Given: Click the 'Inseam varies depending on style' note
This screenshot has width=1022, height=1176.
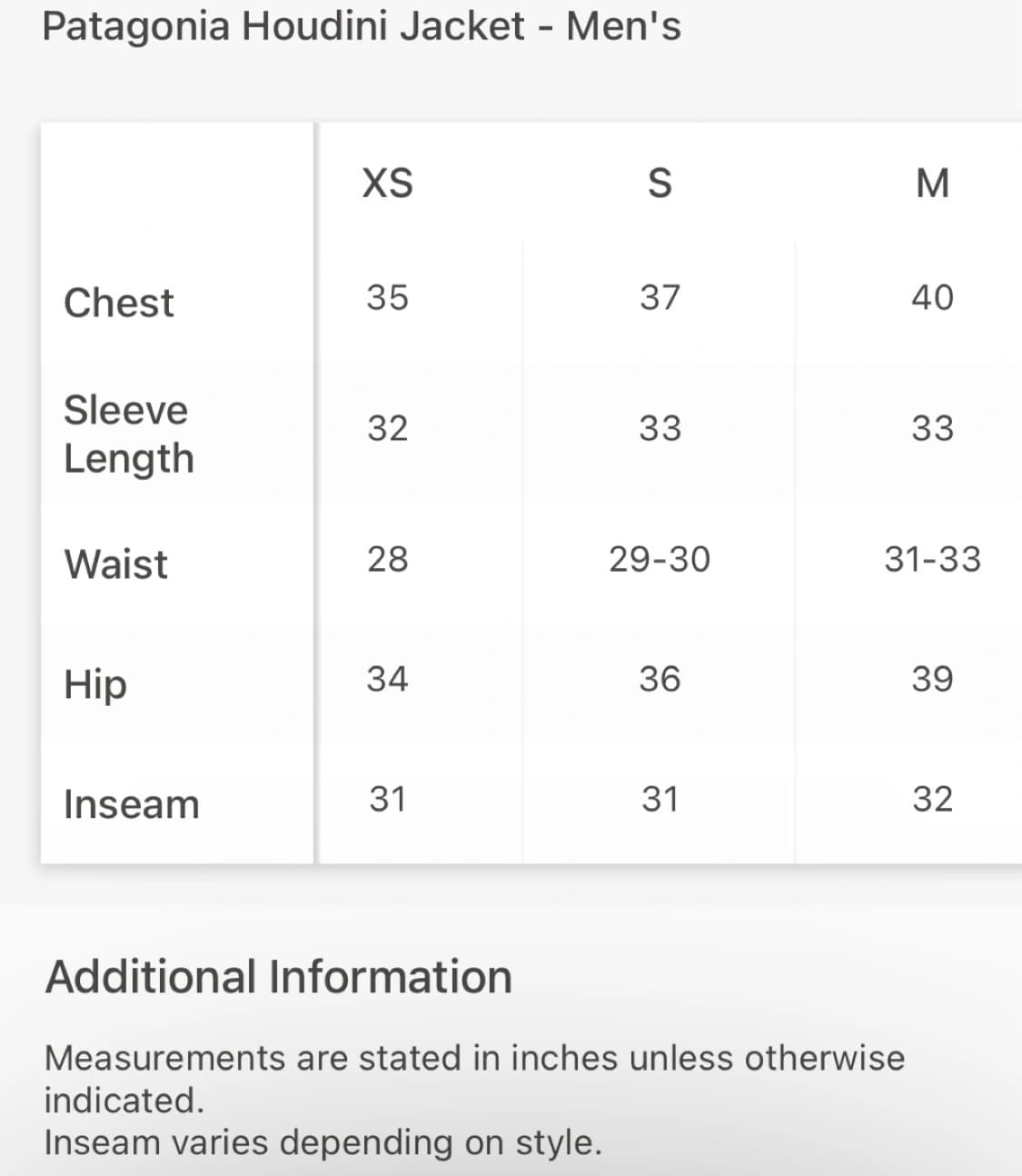Looking at the screenshot, I should [x=323, y=1142].
